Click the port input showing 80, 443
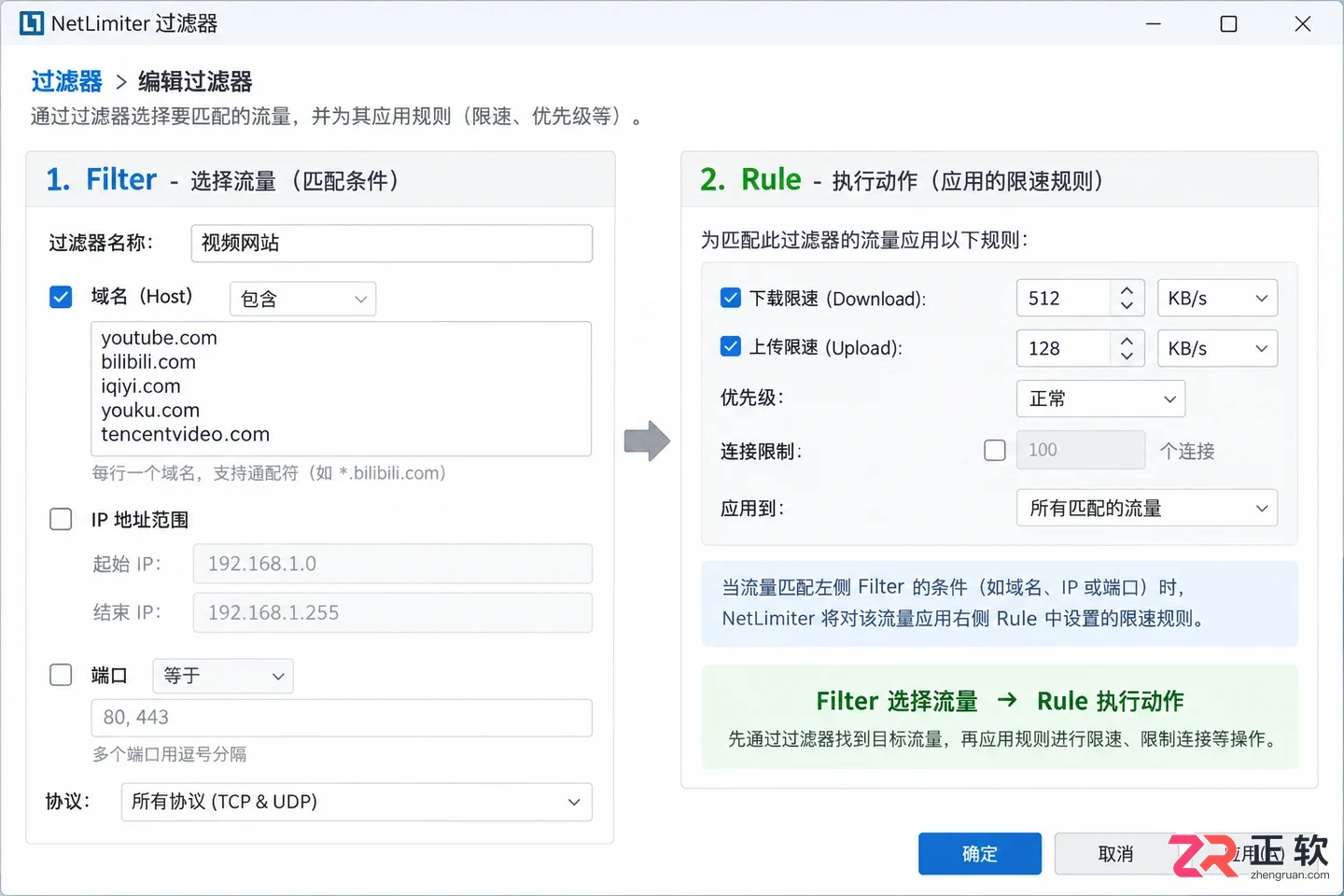This screenshot has width=1344, height=896. tap(342, 718)
